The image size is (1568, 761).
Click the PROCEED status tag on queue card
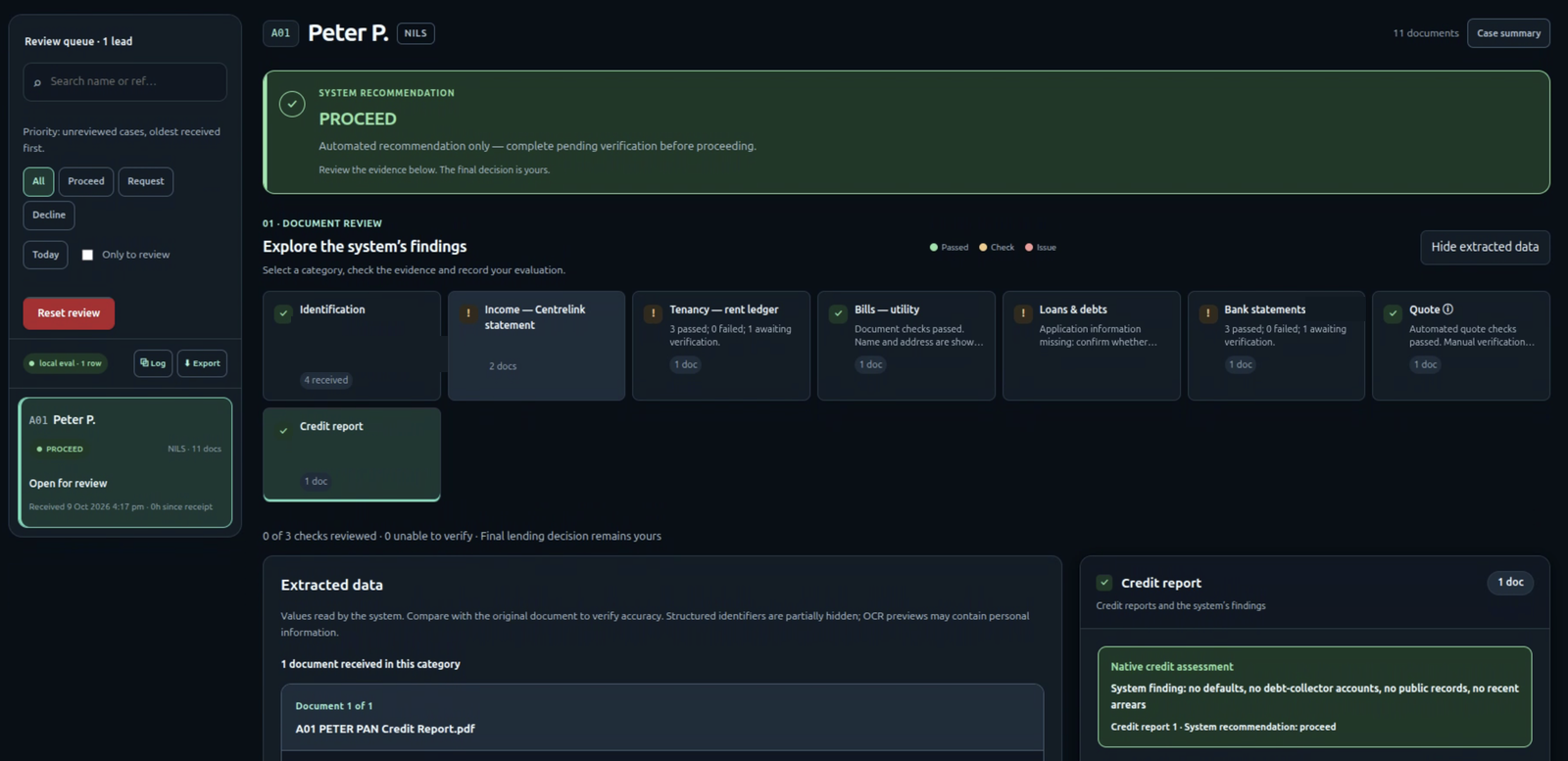(60, 450)
